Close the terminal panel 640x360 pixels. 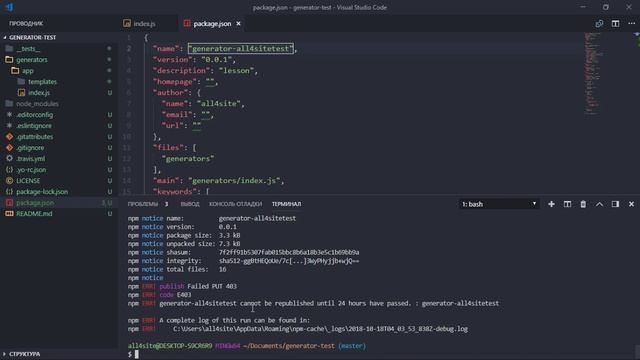coord(631,204)
